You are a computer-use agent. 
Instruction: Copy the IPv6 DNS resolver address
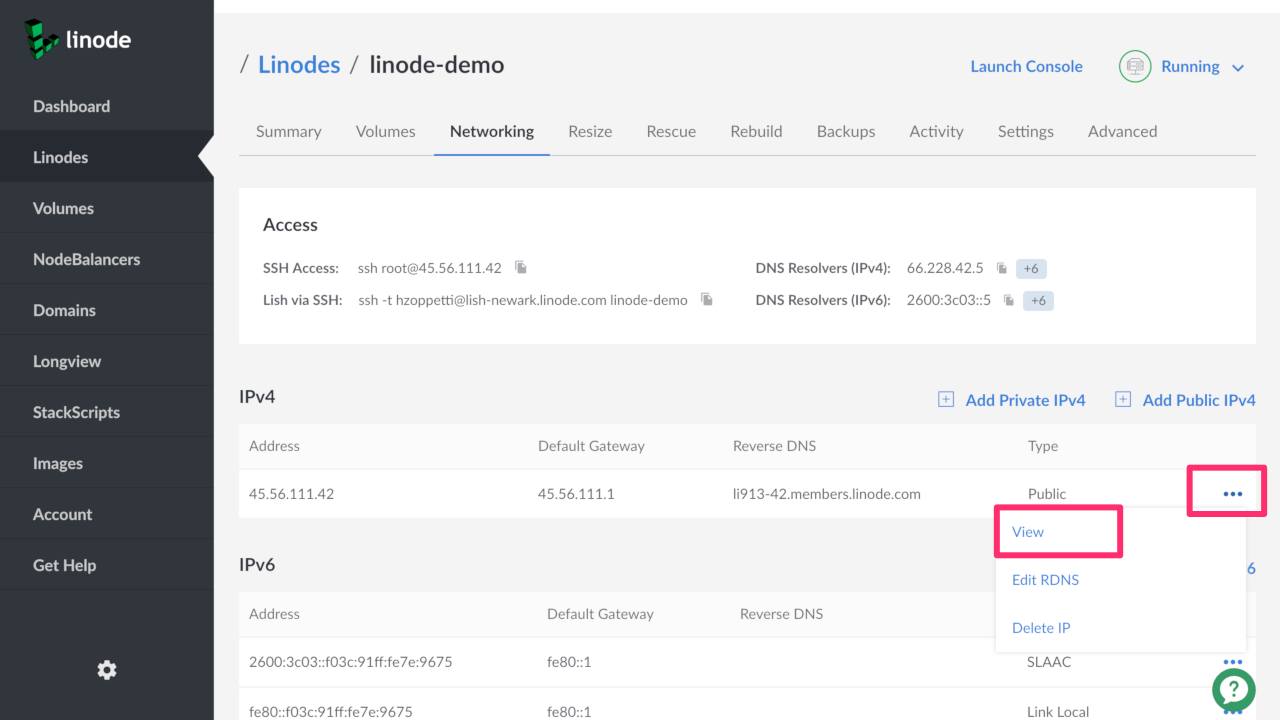pyautogui.click(x=1009, y=300)
